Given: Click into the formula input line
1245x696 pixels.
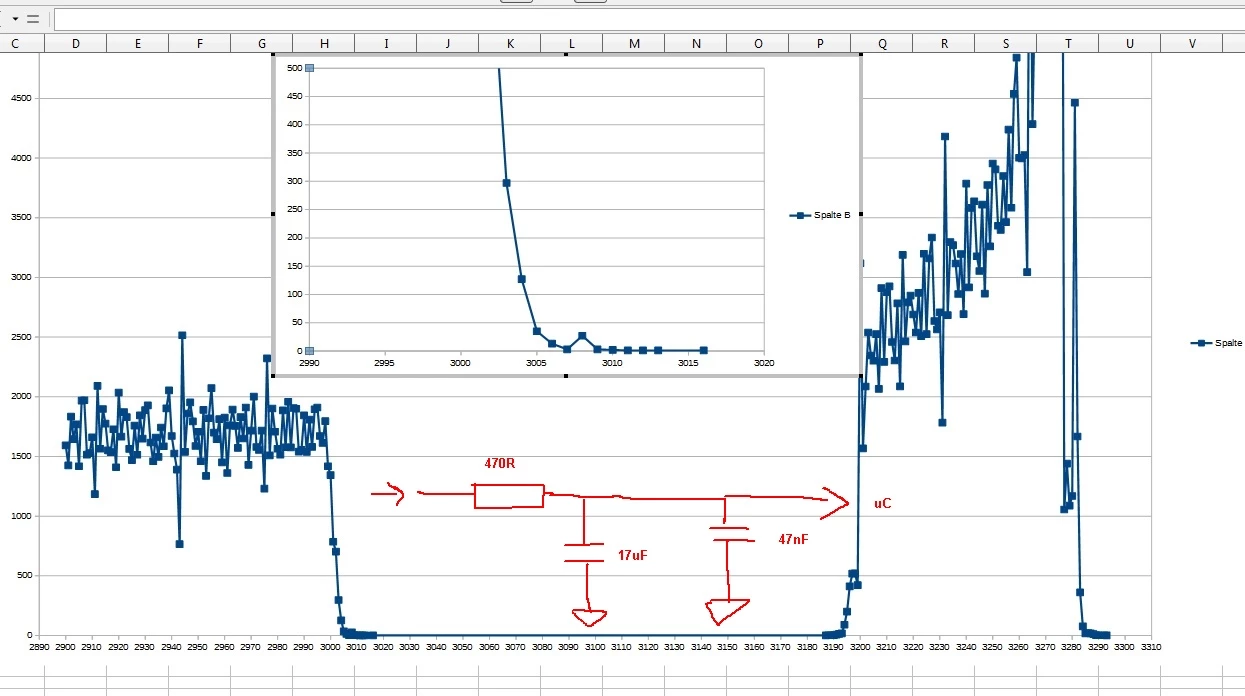Looking at the screenshot, I should click(648, 19).
